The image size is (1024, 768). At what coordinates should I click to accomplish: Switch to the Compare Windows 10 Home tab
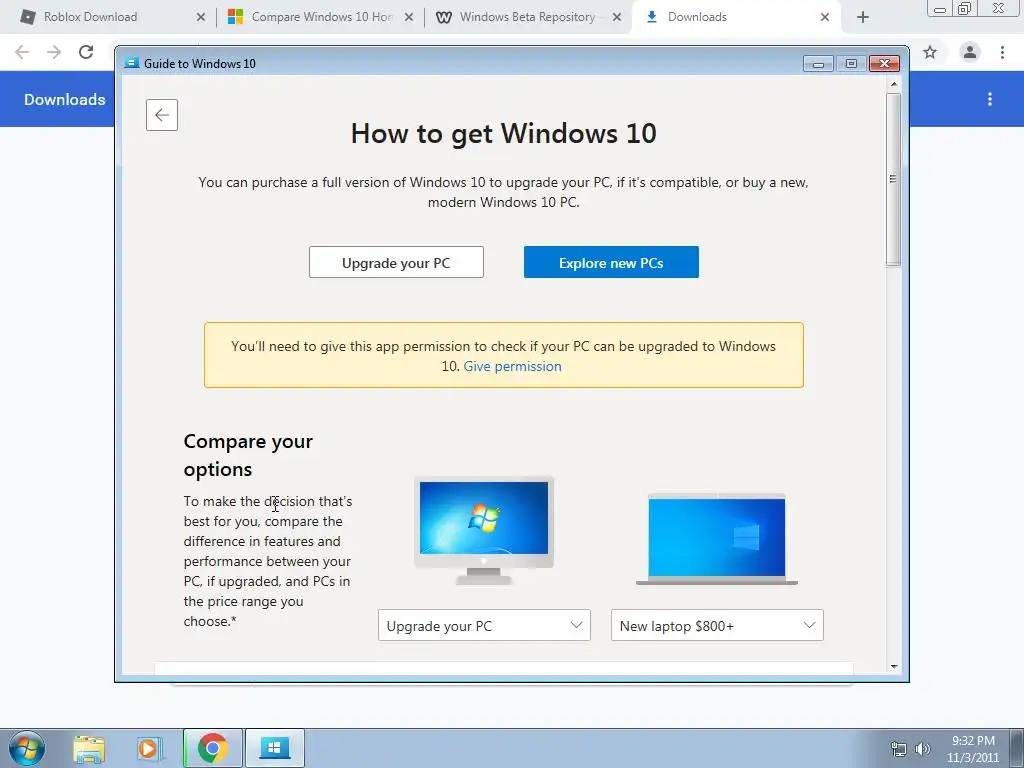(321, 17)
